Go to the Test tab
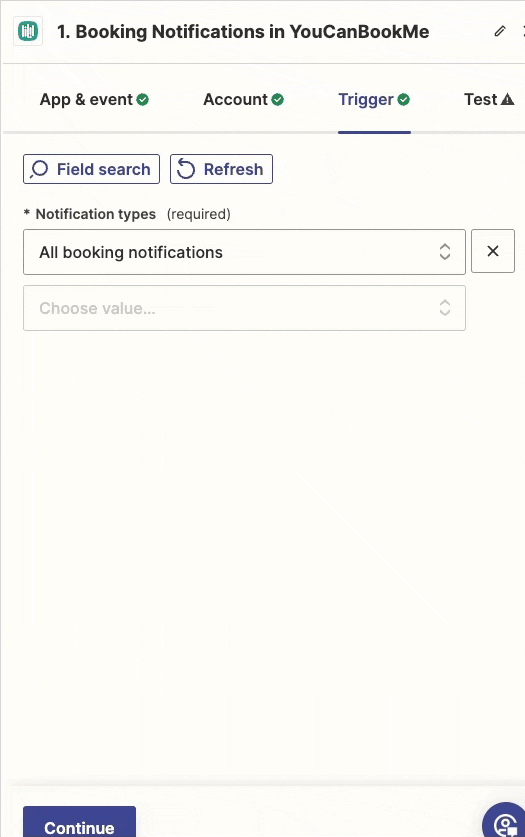Screen dimensions: 525x837 (x=489, y=99)
